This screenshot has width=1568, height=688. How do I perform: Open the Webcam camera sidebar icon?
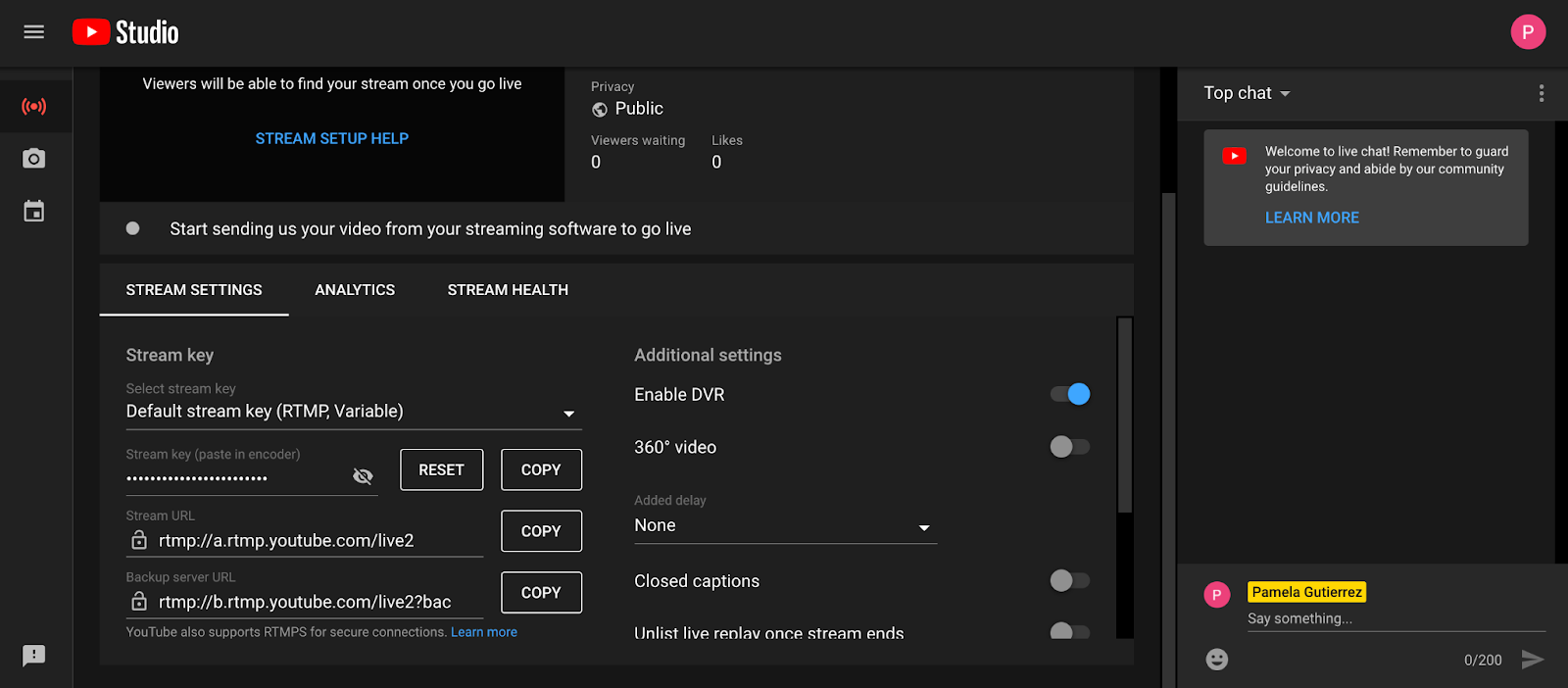click(x=34, y=159)
